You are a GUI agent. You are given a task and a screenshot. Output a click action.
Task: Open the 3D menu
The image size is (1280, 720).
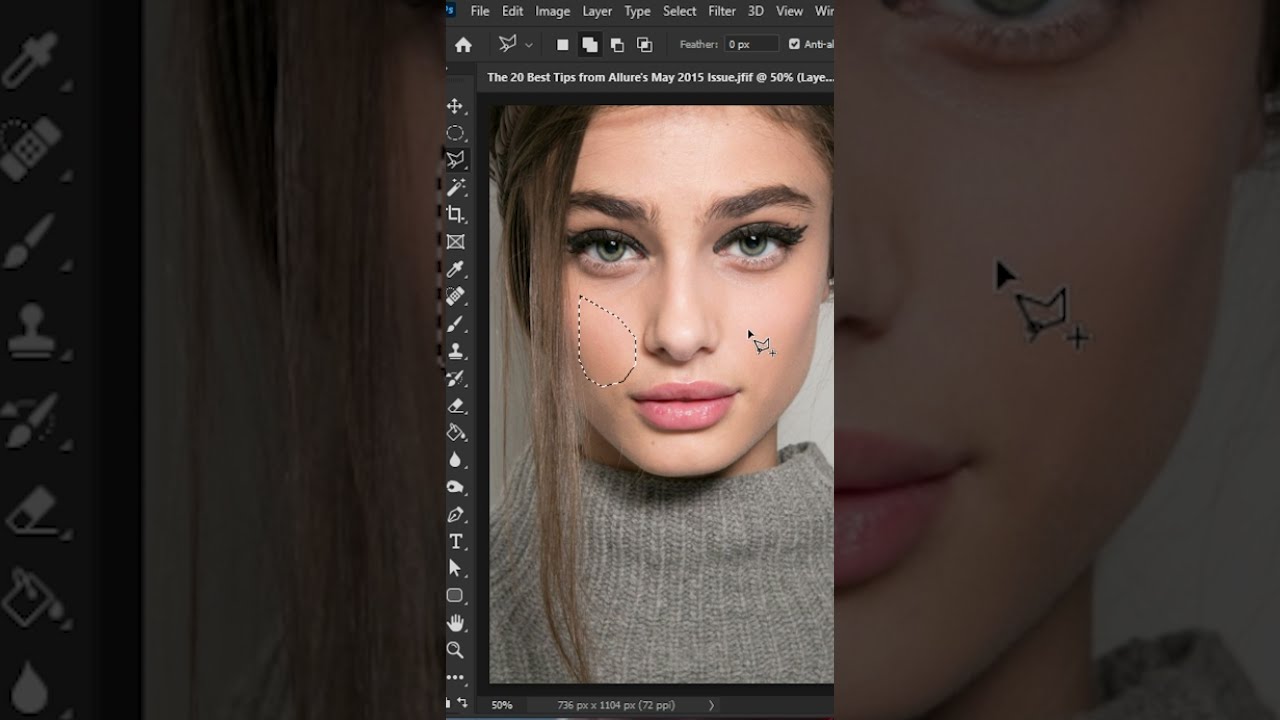(756, 11)
